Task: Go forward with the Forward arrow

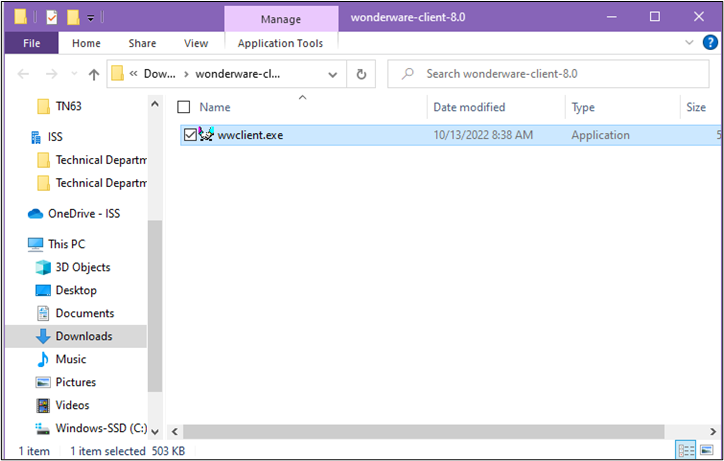Action: pyautogui.click(x=52, y=74)
